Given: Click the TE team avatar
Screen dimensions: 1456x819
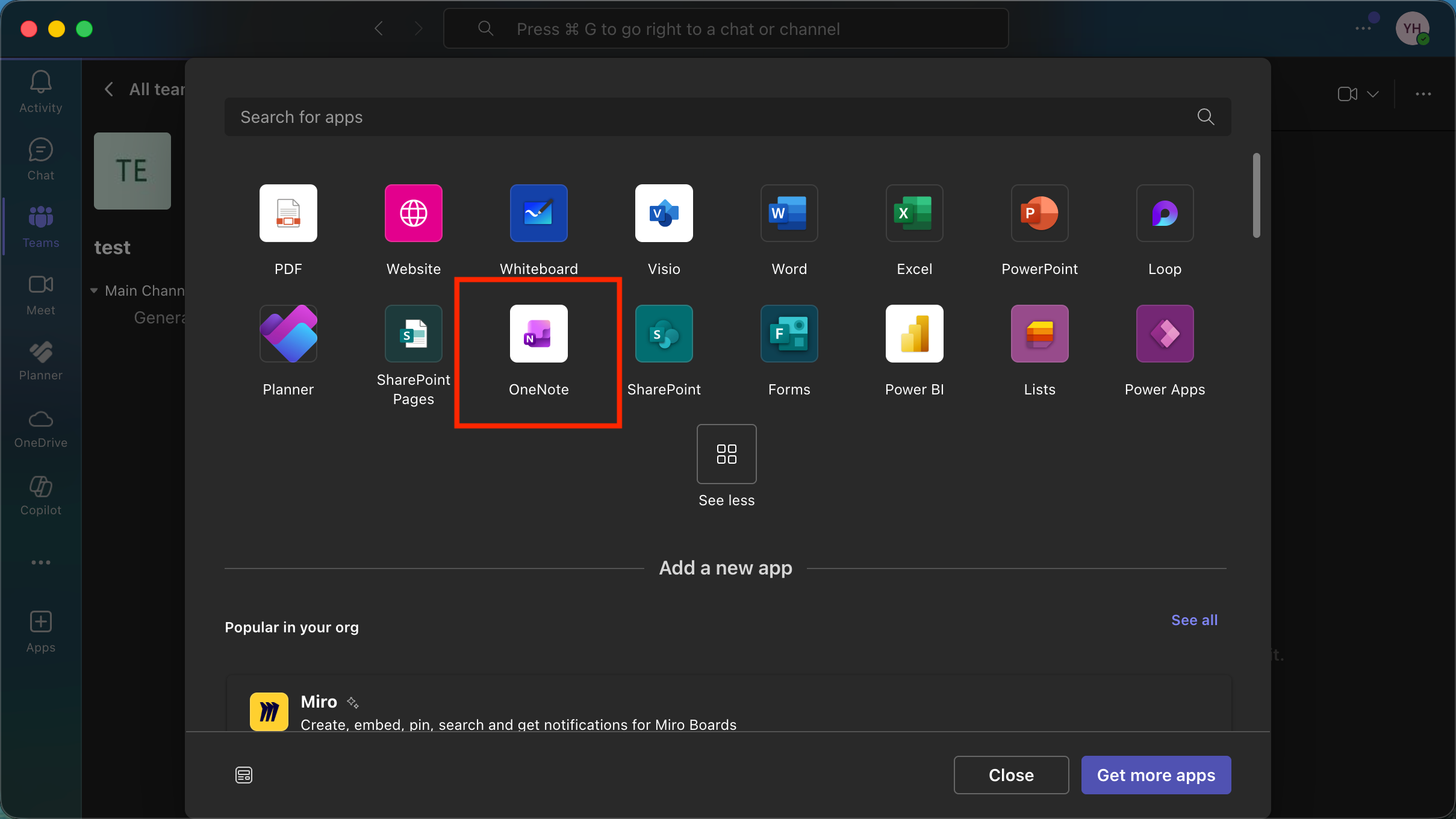Looking at the screenshot, I should (132, 171).
